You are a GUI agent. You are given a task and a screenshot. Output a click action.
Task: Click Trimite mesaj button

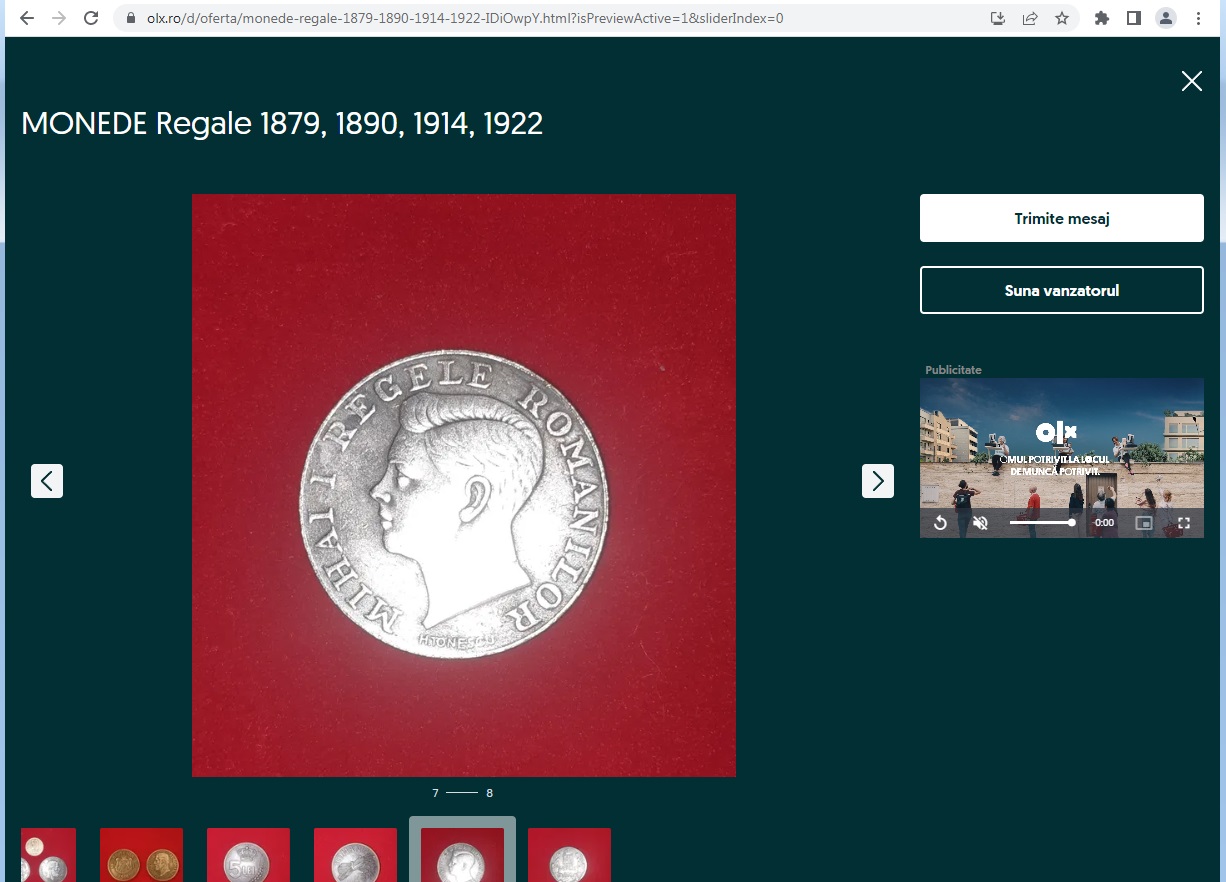pyautogui.click(x=1062, y=218)
